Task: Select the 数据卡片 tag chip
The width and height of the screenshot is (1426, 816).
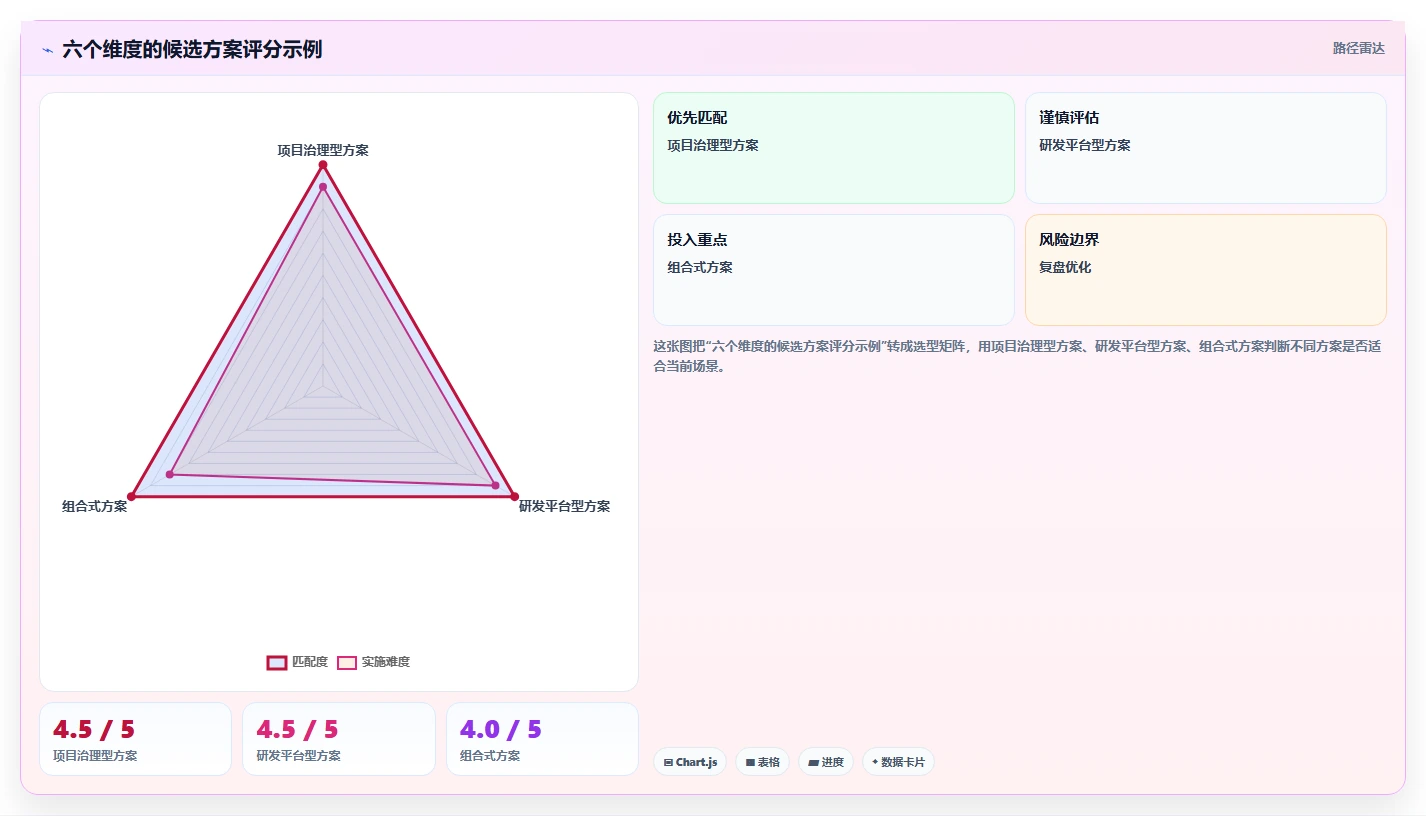Action: (x=898, y=762)
